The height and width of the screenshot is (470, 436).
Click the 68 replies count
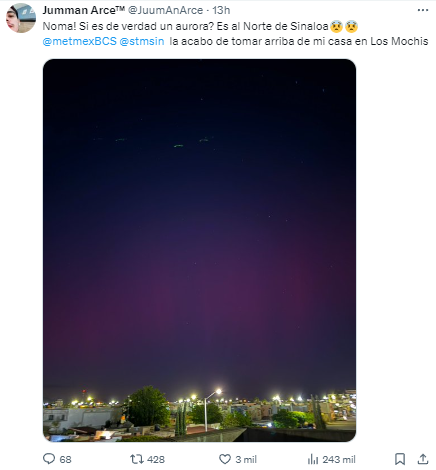65,460
